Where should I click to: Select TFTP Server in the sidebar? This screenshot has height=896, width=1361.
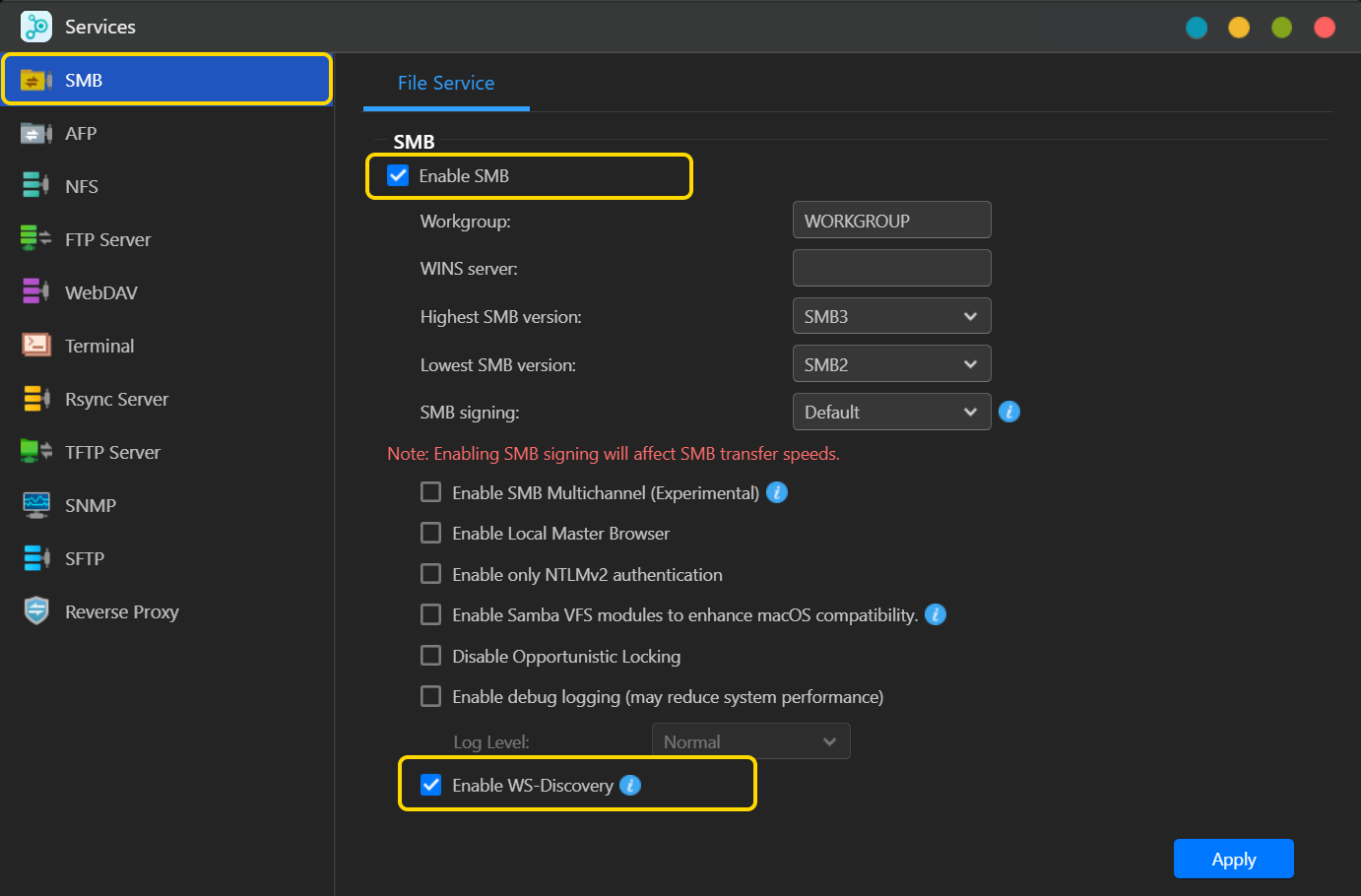166,452
